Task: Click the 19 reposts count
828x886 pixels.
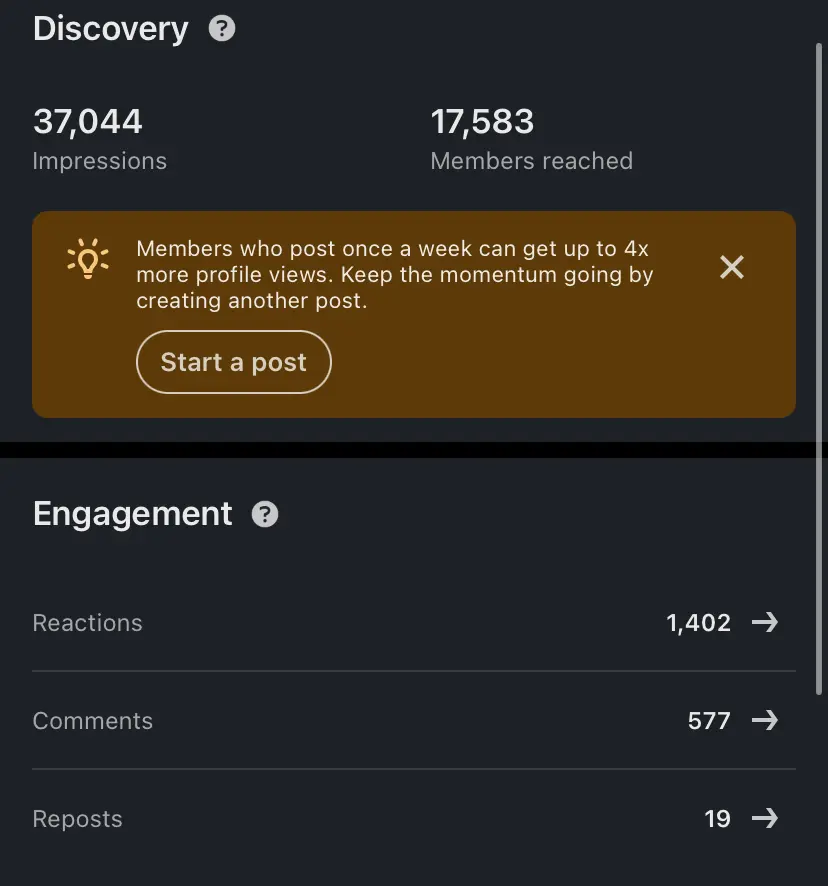Action: [x=718, y=818]
